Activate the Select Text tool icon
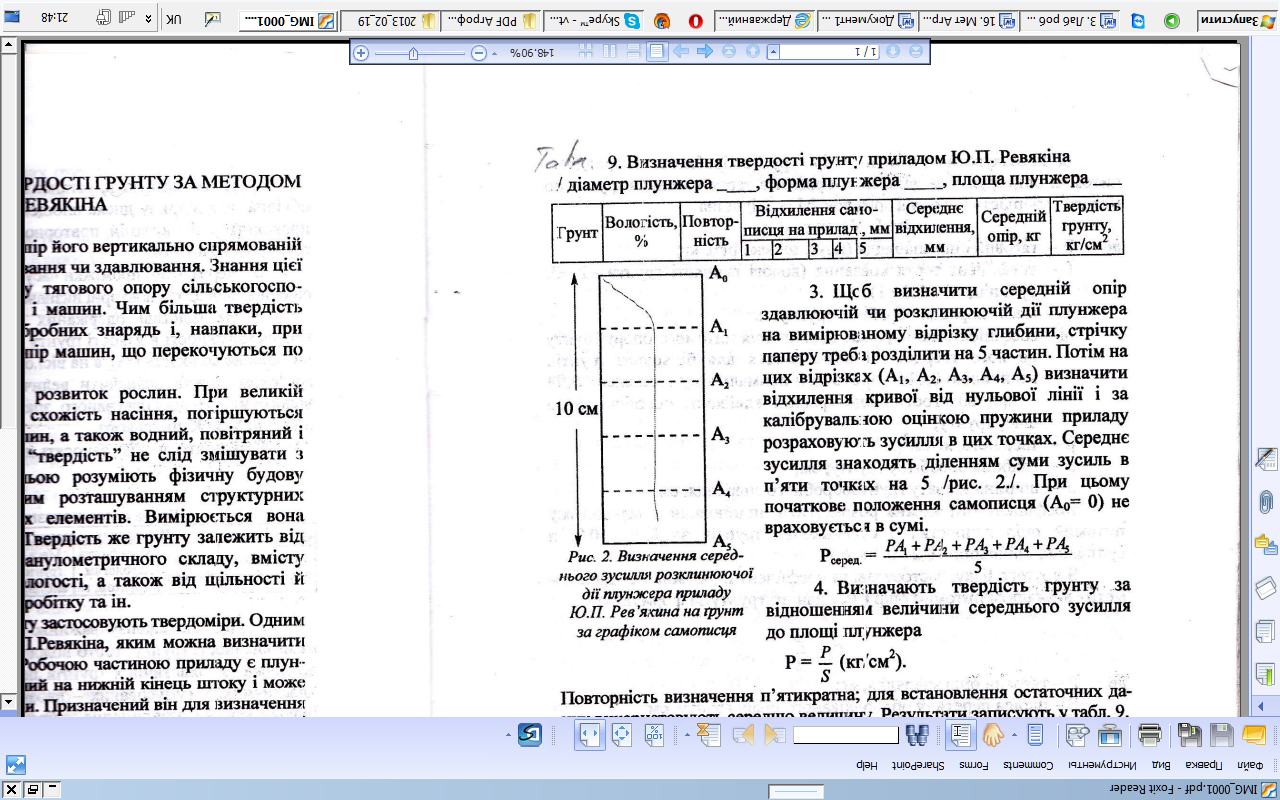1280x800 pixels. coord(960,735)
